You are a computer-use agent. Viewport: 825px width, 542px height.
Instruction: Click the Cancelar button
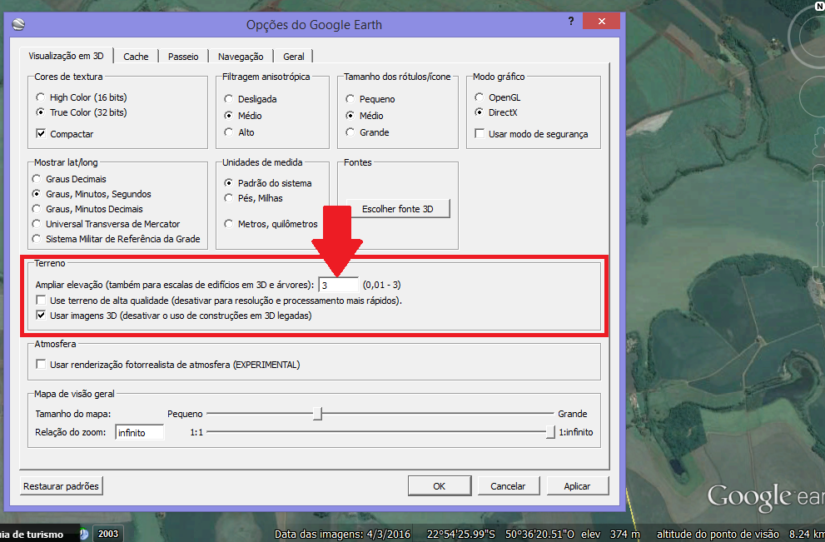[x=508, y=486]
